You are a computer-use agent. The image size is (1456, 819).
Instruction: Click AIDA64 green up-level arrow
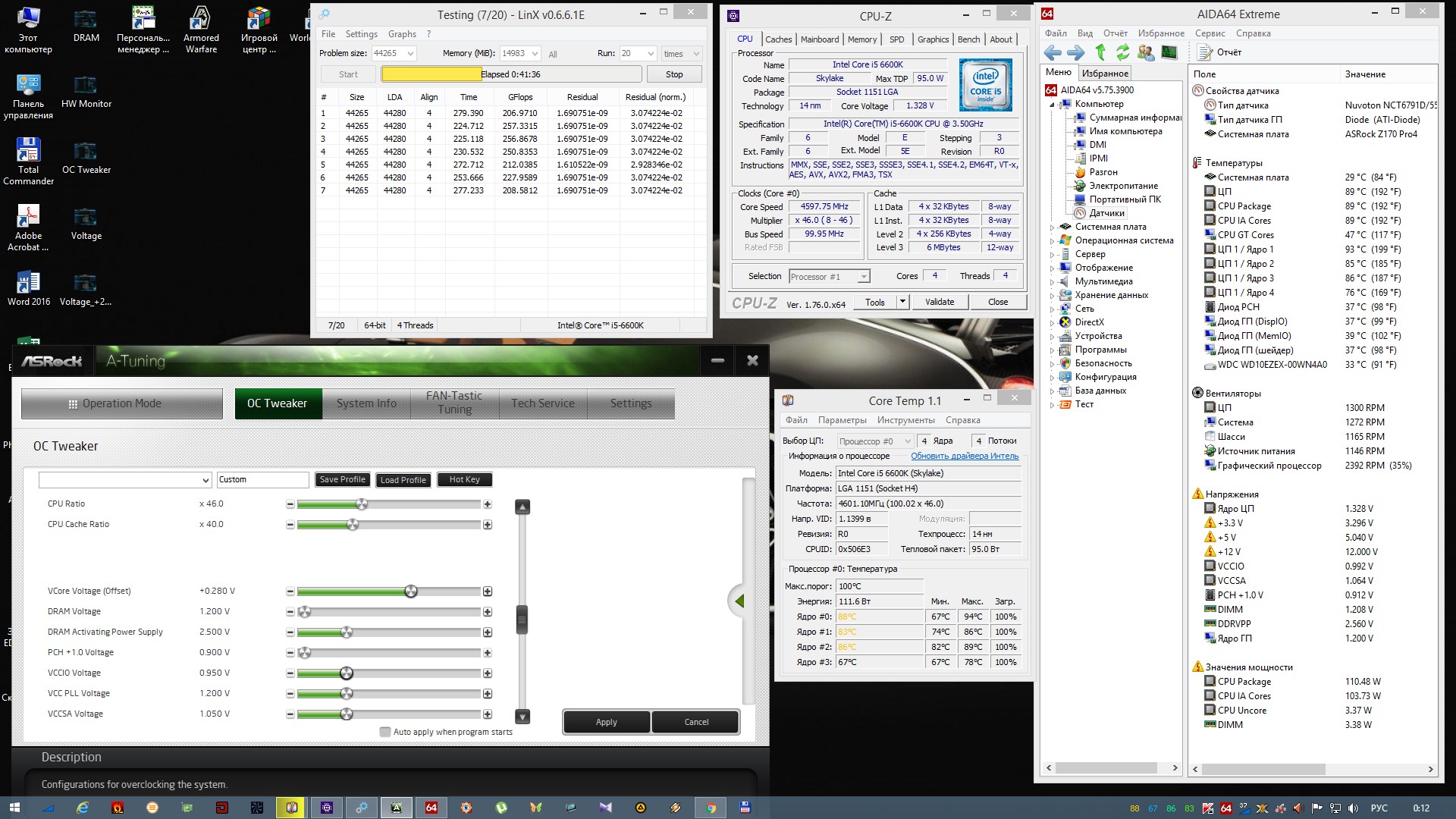(x=1100, y=52)
